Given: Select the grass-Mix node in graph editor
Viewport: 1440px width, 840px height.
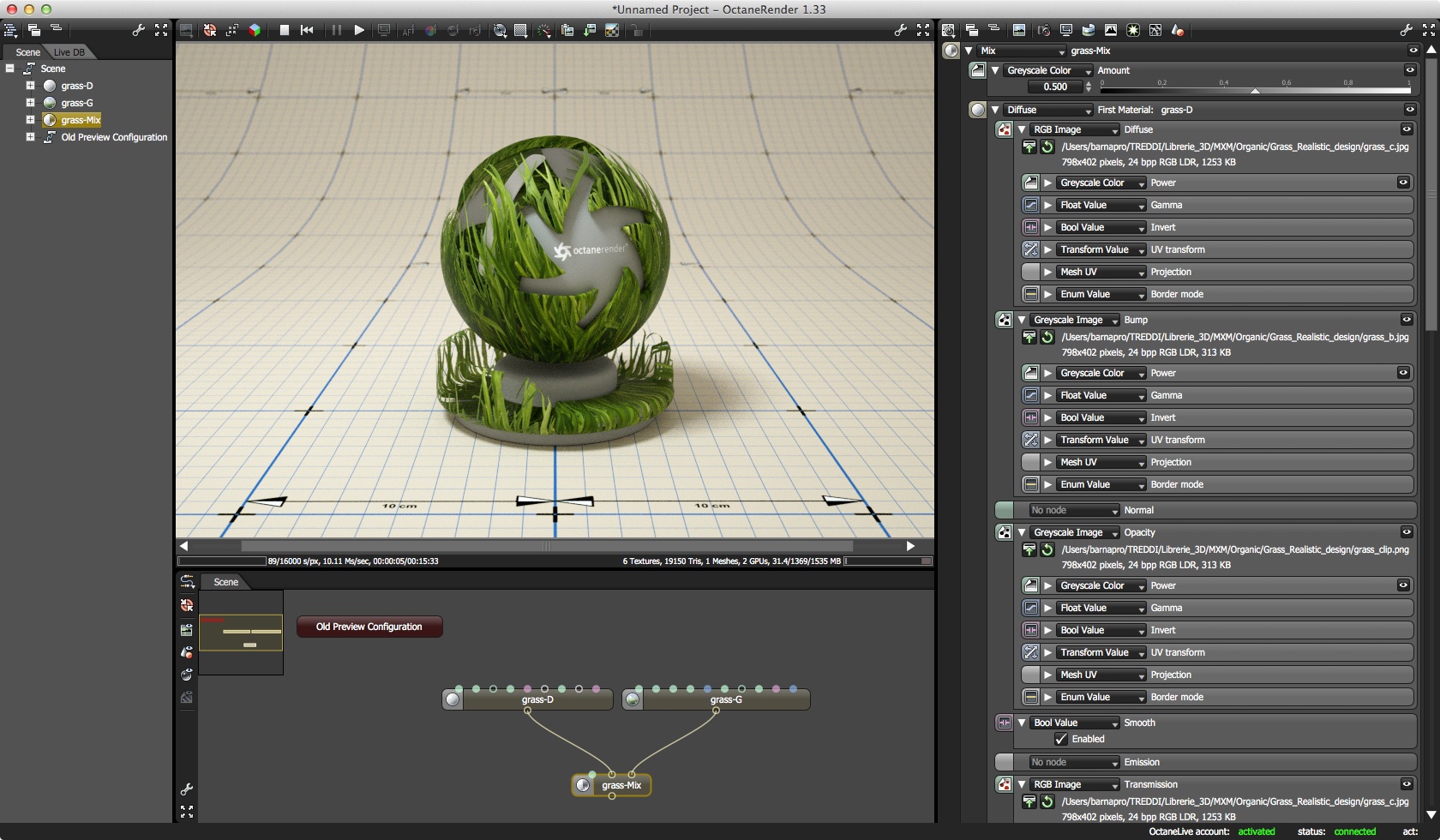Looking at the screenshot, I should 612,785.
